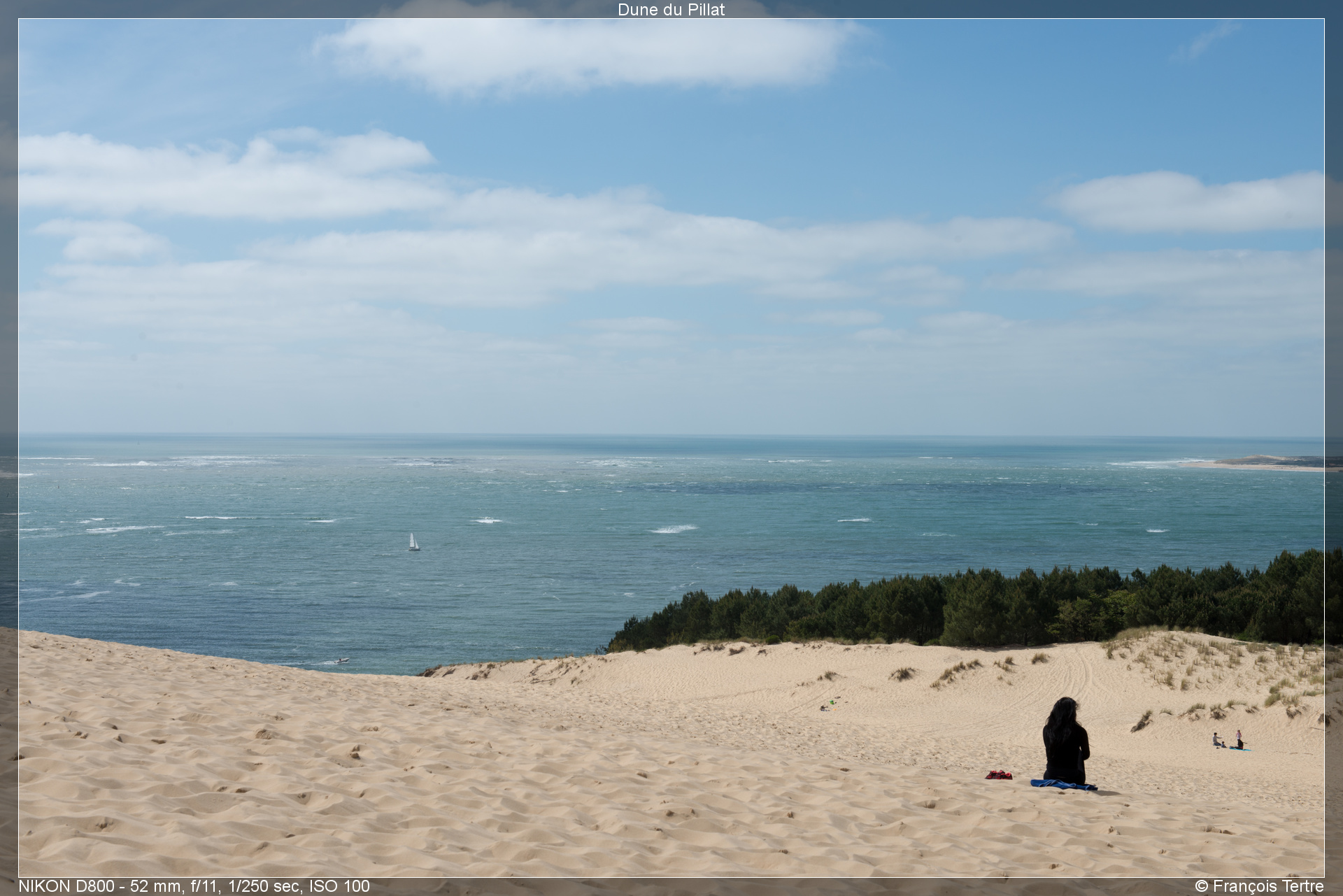
Task: Click the '© François Tertre' copyright text
Action: click(1259, 886)
